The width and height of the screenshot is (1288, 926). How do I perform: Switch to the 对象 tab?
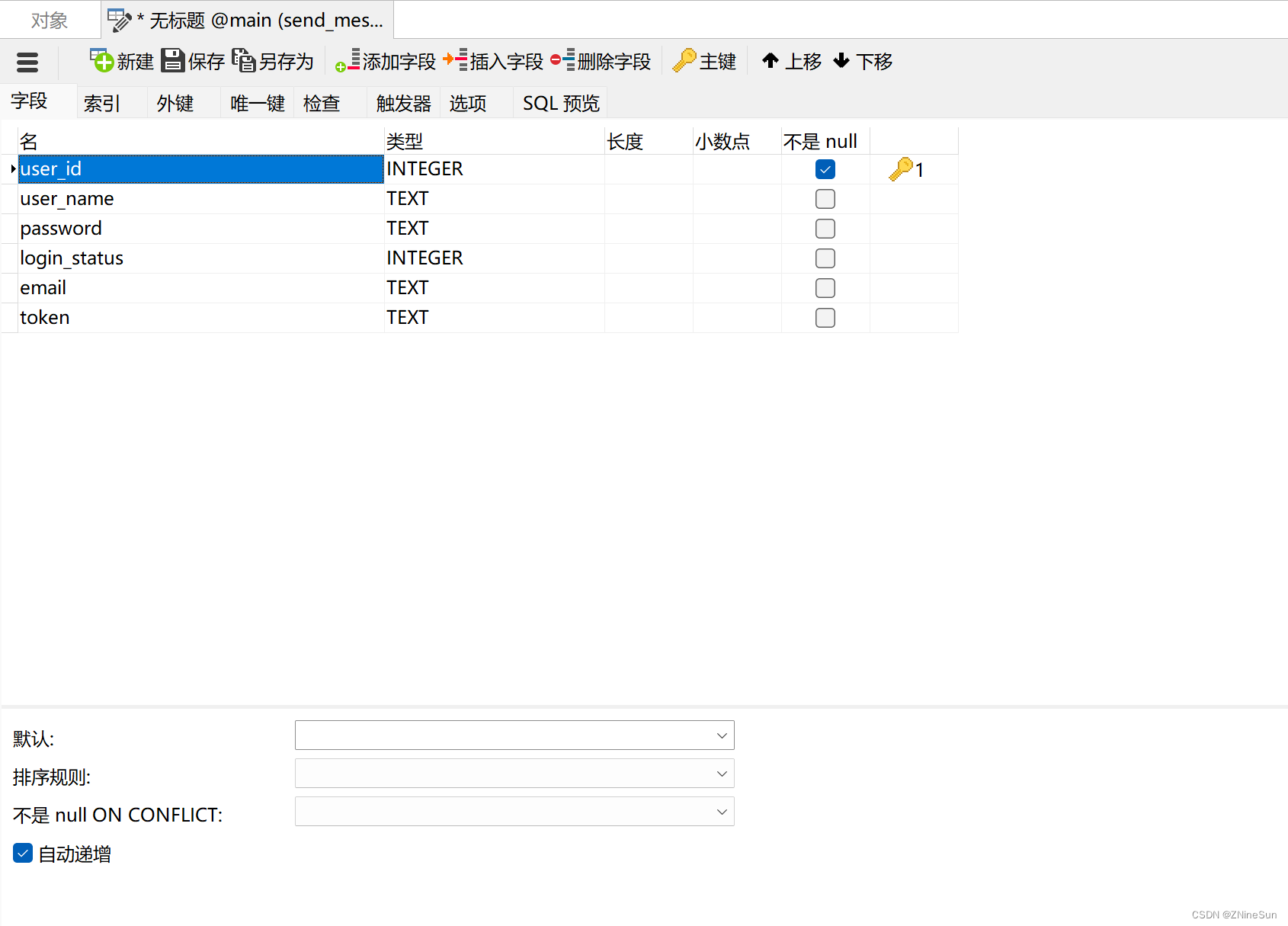click(x=50, y=21)
